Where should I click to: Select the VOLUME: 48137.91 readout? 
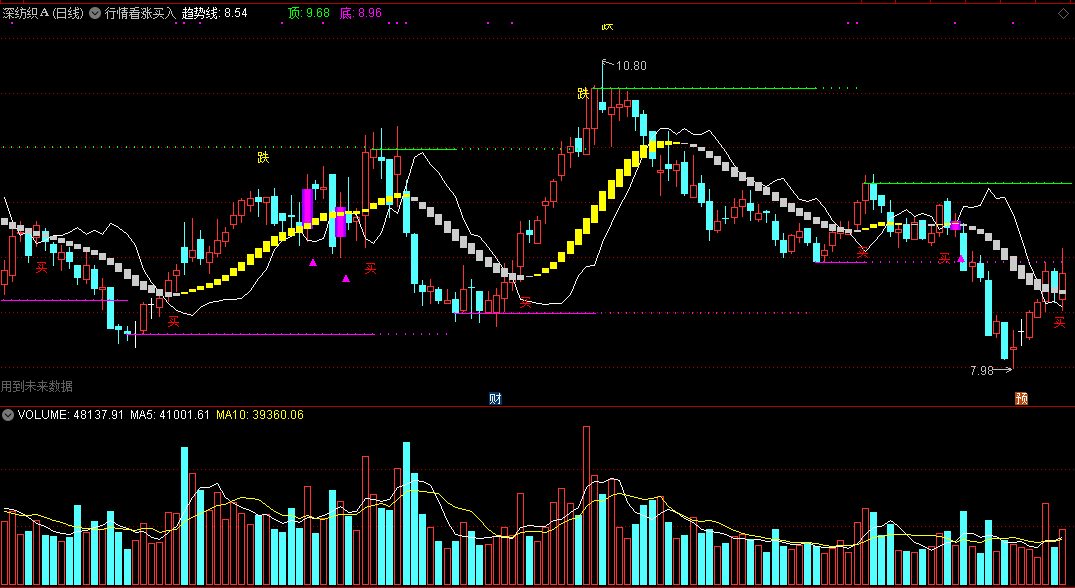click(x=70, y=415)
